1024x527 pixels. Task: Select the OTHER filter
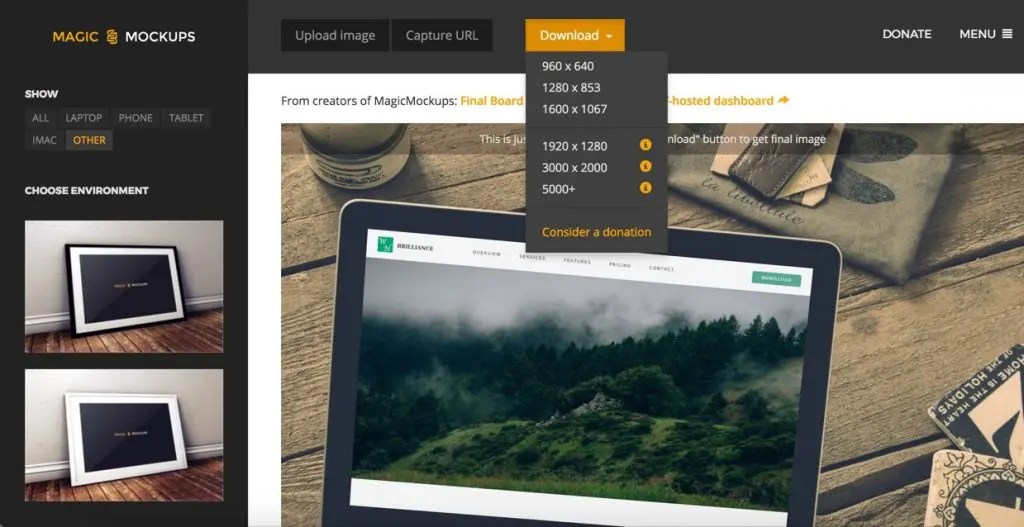tap(89, 140)
